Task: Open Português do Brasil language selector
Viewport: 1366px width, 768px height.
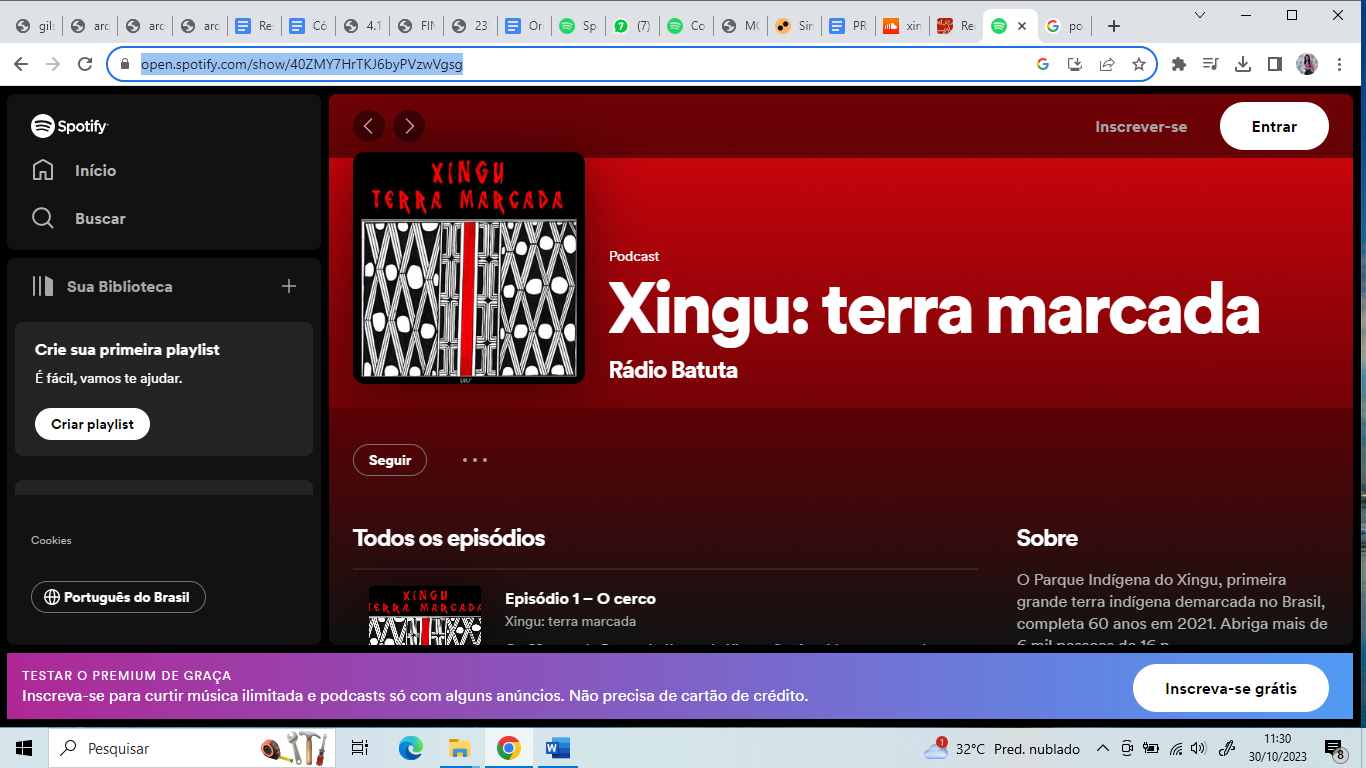Action: 118,597
